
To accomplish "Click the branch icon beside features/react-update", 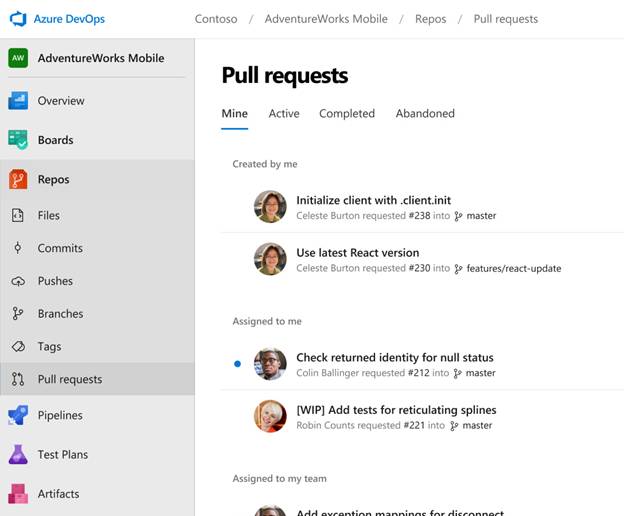I will (x=458, y=269).
